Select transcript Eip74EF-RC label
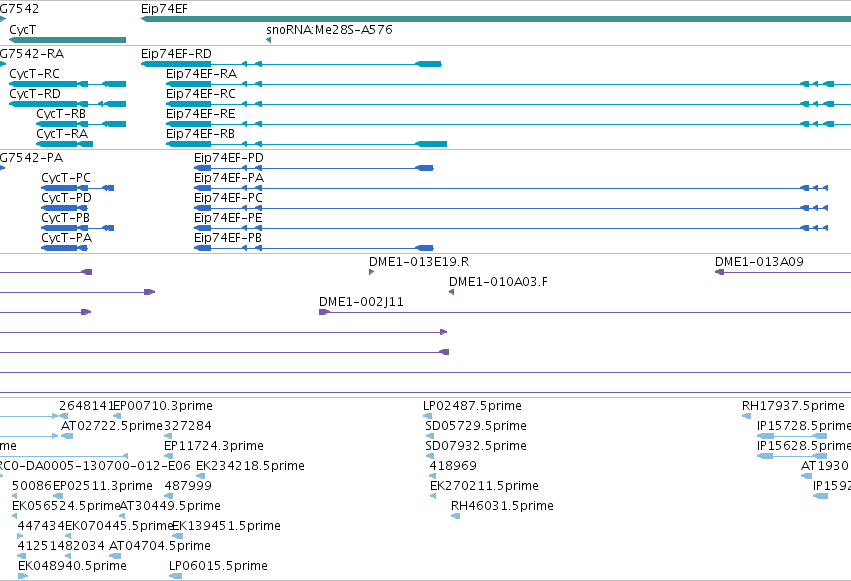Image resolution: width=851 pixels, height=581 pixels. pyautogui.click(x=201, y=94)
